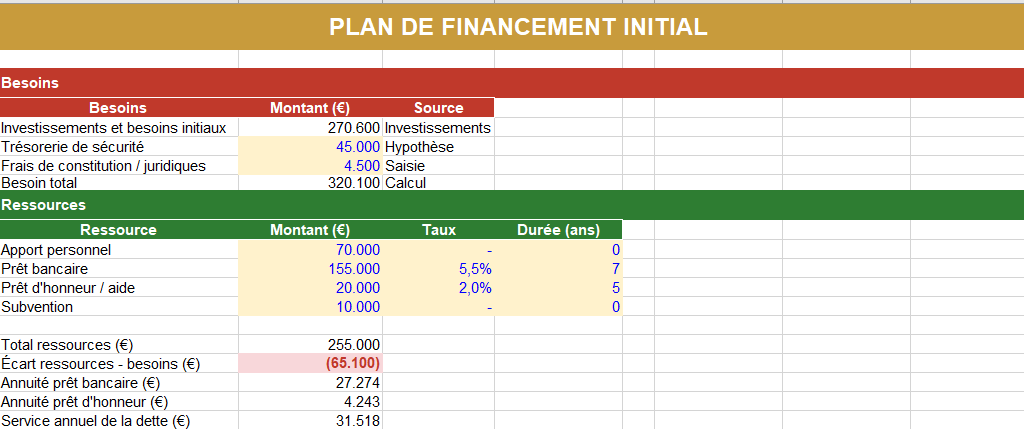Select the 'Prêt d'honneur / aide' cell
Image resolution: width=1024 pixels, height=429 pixels.
pyautogui.click(x=119, y=287)
